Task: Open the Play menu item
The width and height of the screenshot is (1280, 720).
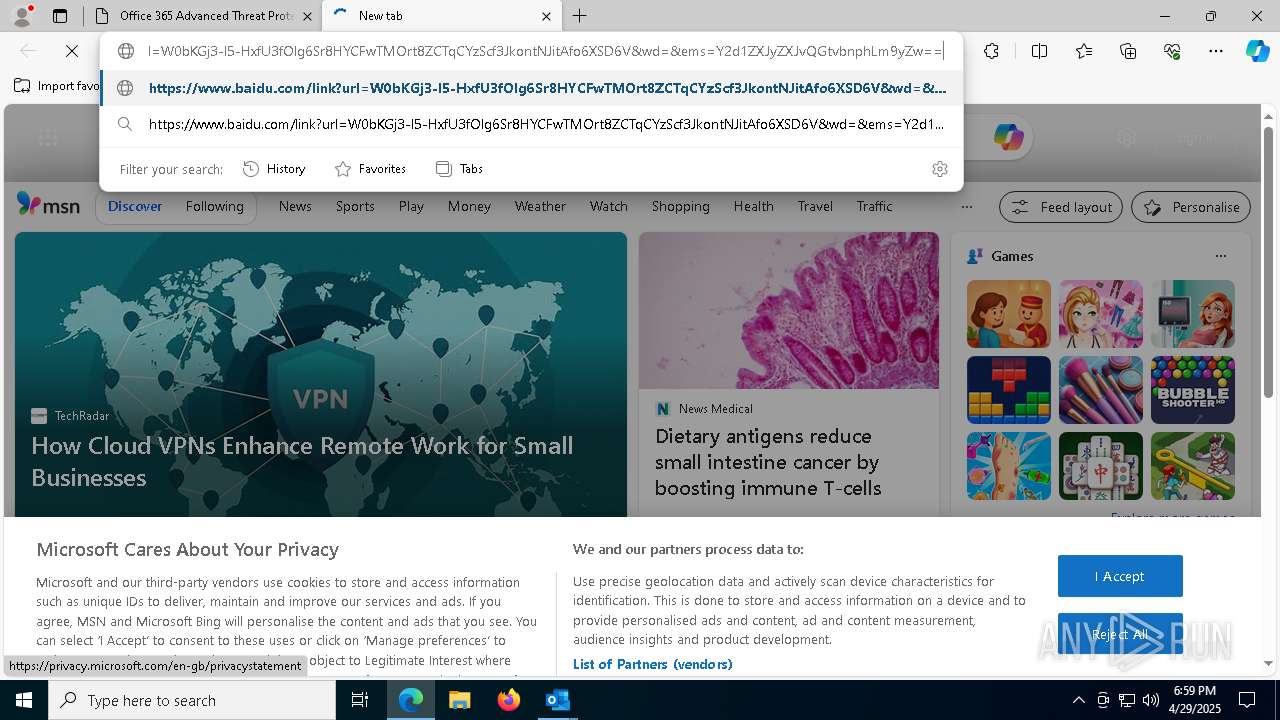Action: (x=411, y=206)
